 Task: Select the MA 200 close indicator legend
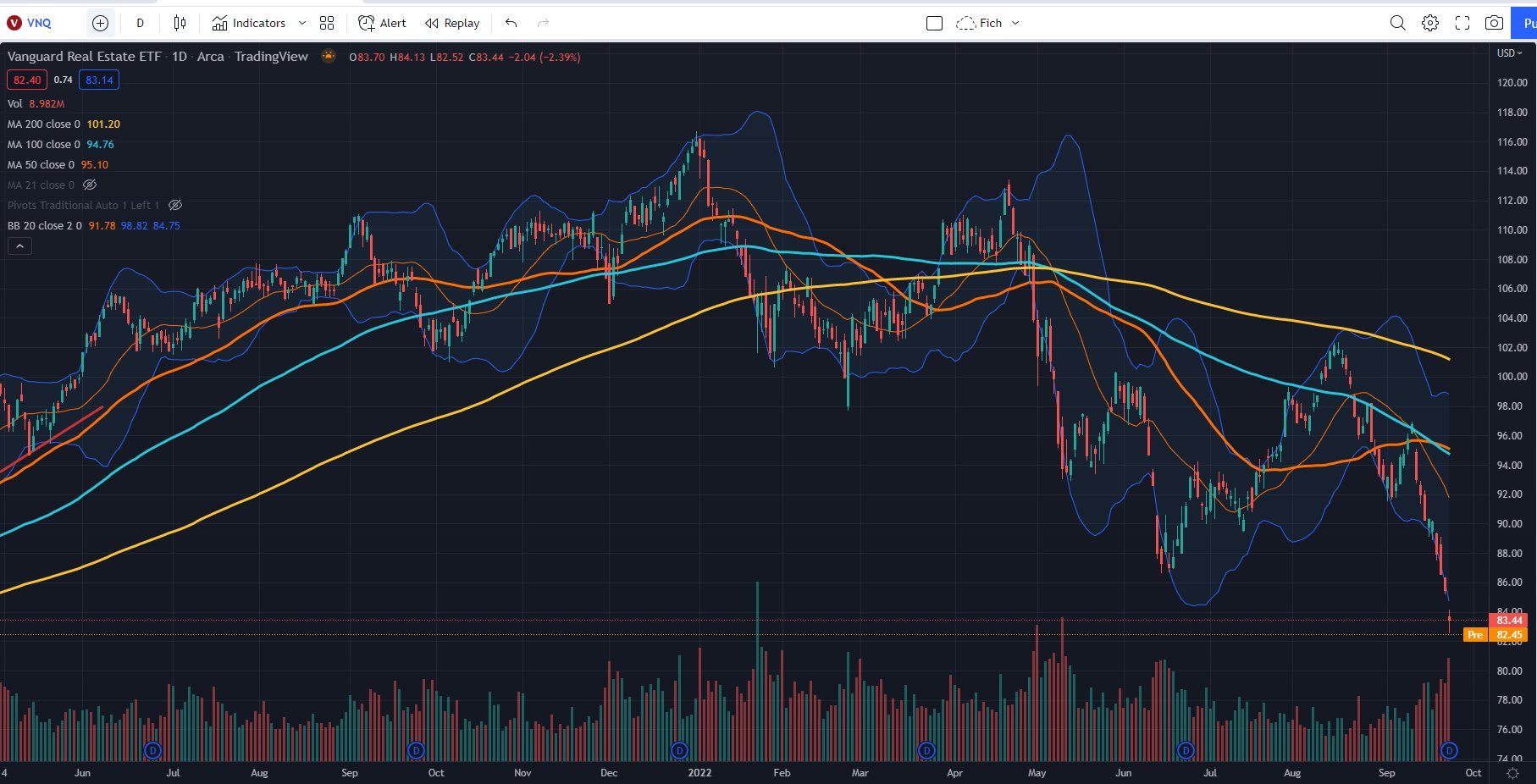(44, 124)
